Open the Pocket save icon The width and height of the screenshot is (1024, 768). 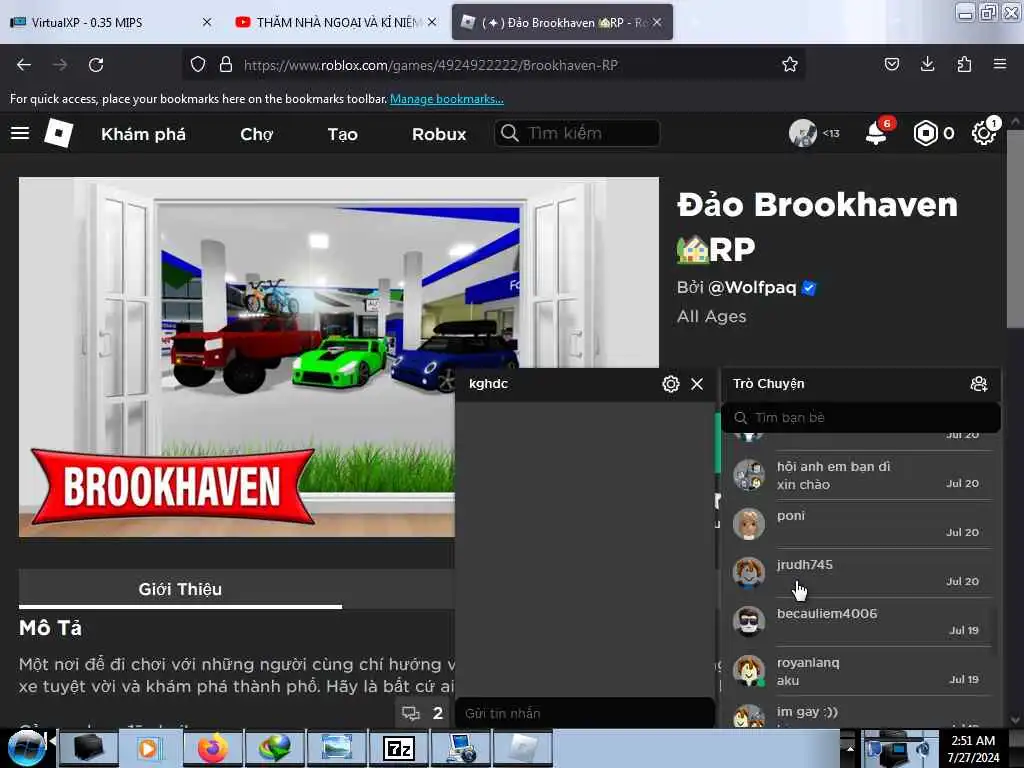click(891, 64)
